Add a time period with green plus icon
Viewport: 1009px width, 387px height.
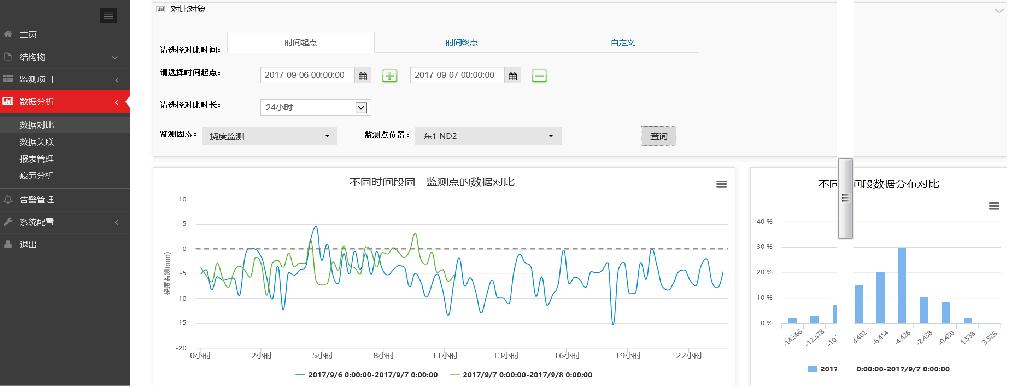click(390, 76)
